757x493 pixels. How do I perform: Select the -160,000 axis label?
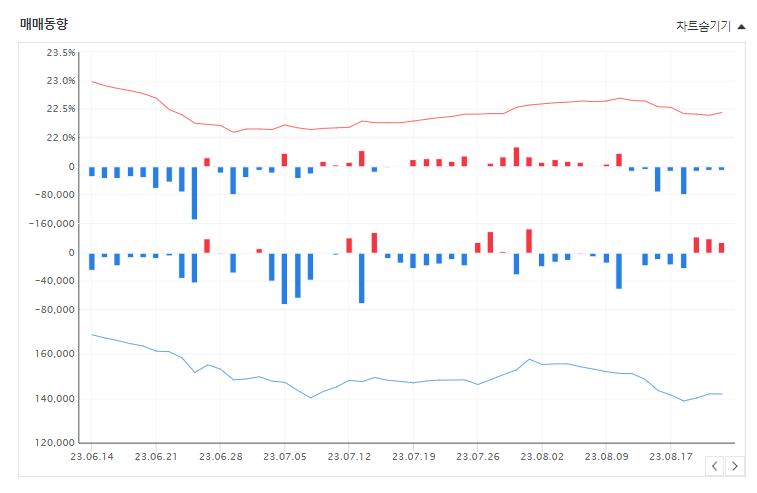52,224
